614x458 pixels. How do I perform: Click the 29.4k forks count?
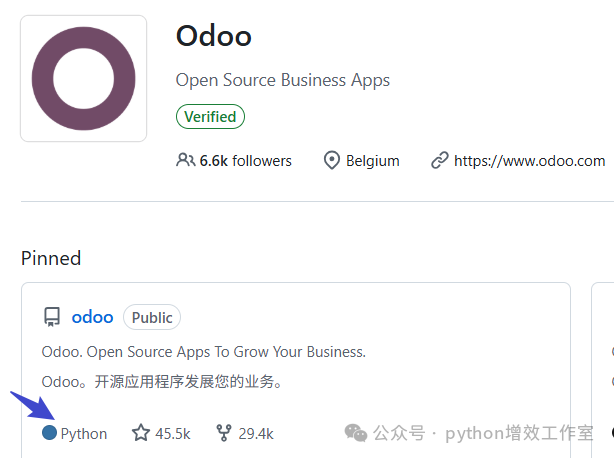coord(256,434)
